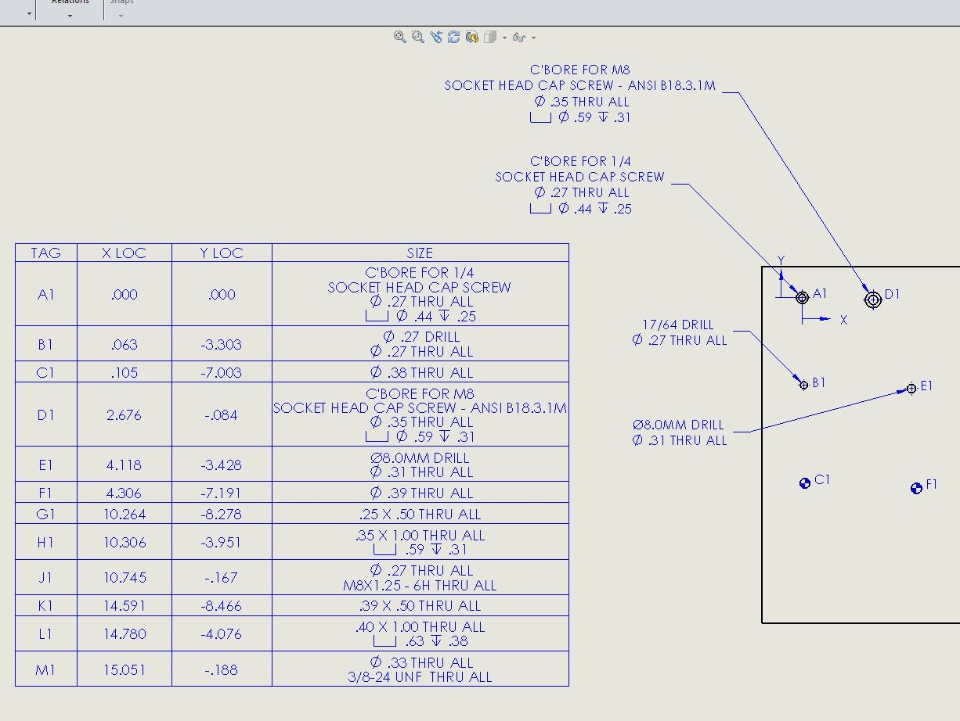Select the B1 tag cell in the hole table
This screenshot has width=960, height=721.
point(46,344)
